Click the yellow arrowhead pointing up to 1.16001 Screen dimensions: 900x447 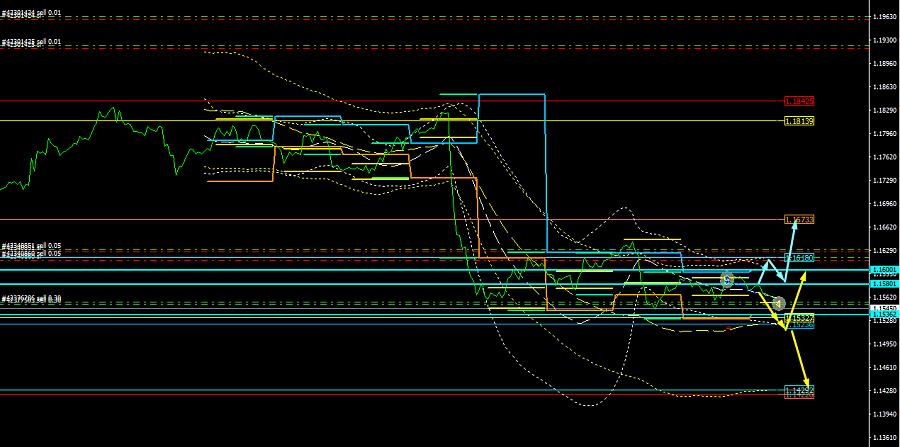pos(803,273)
